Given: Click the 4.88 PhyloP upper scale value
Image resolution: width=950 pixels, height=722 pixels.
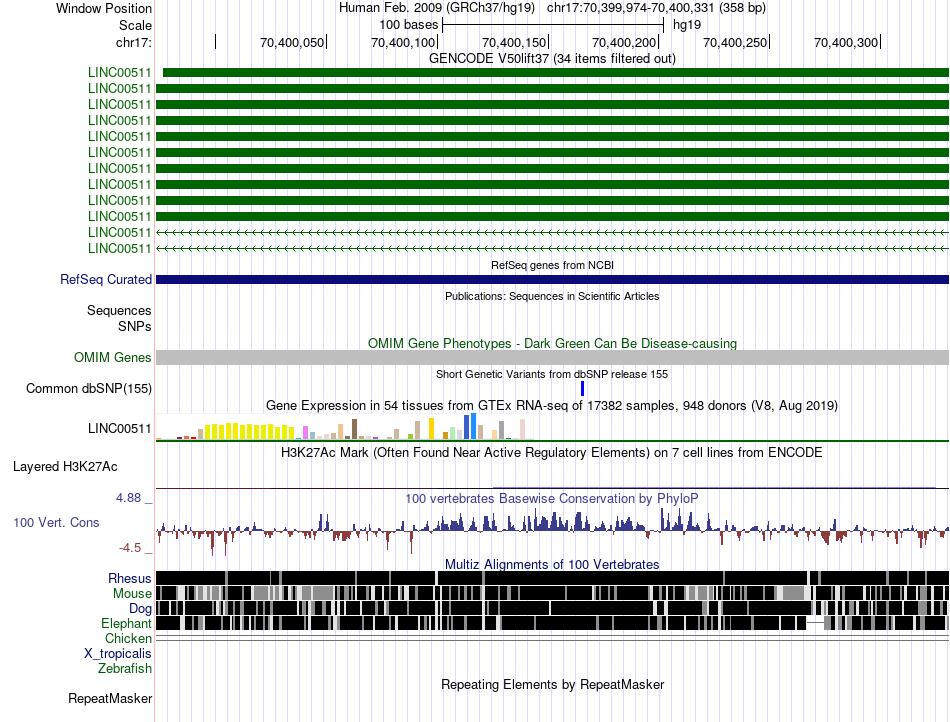Looking at the screenshot, I should coord(128,498).
